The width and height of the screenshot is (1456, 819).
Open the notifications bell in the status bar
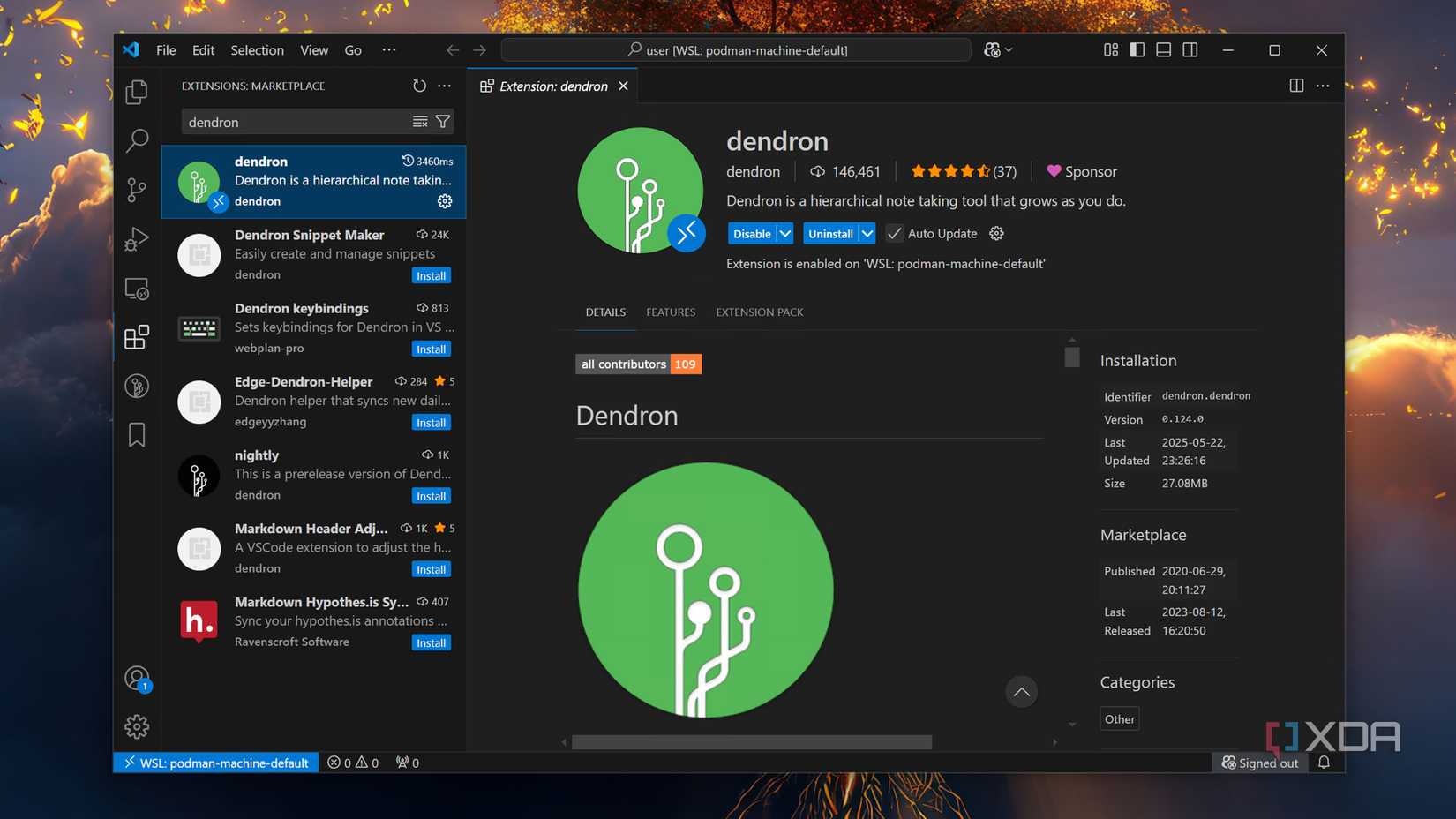coord(1323,762)
